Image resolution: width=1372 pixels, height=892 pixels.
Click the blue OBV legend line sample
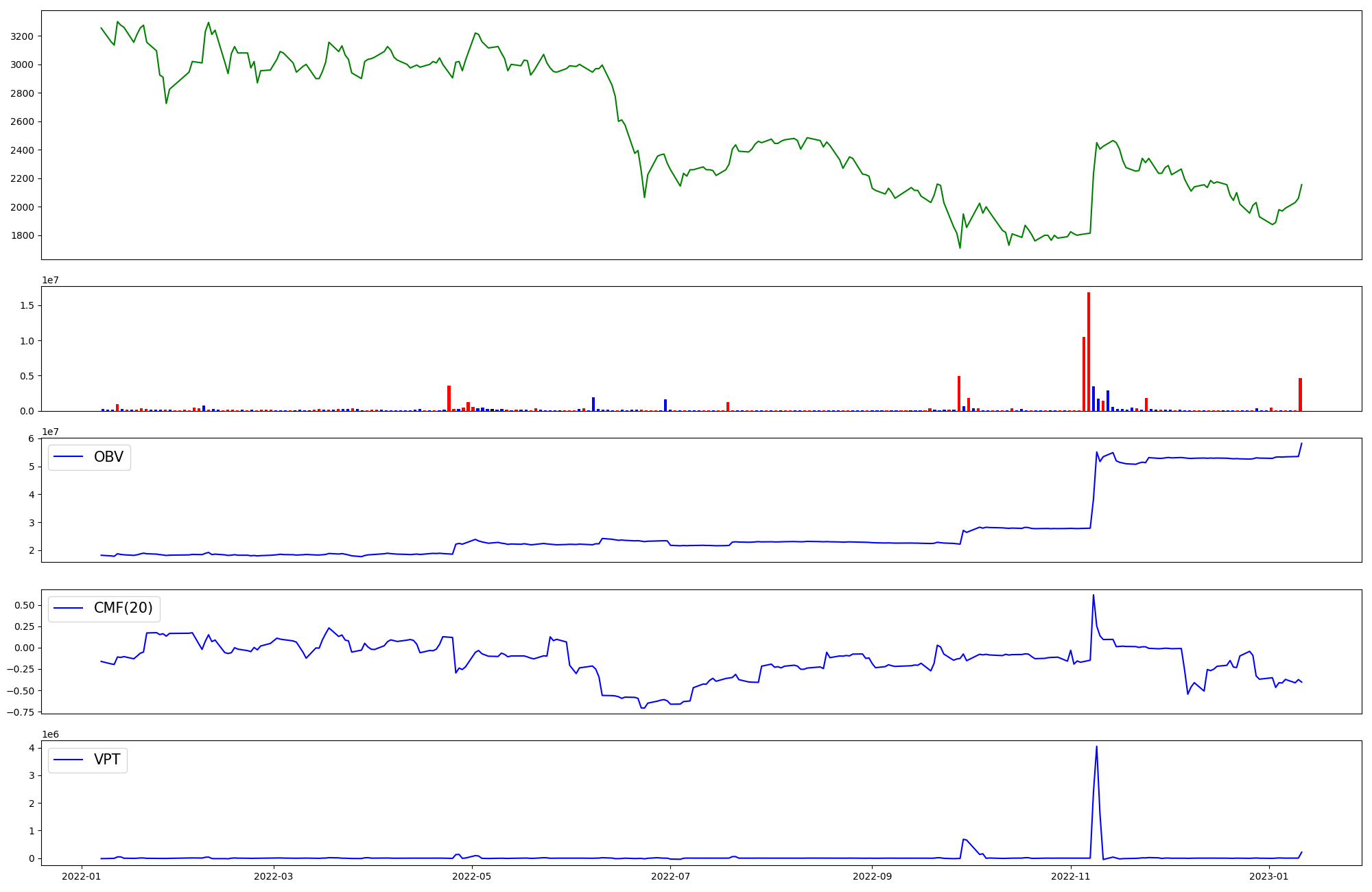click(68, 457)
